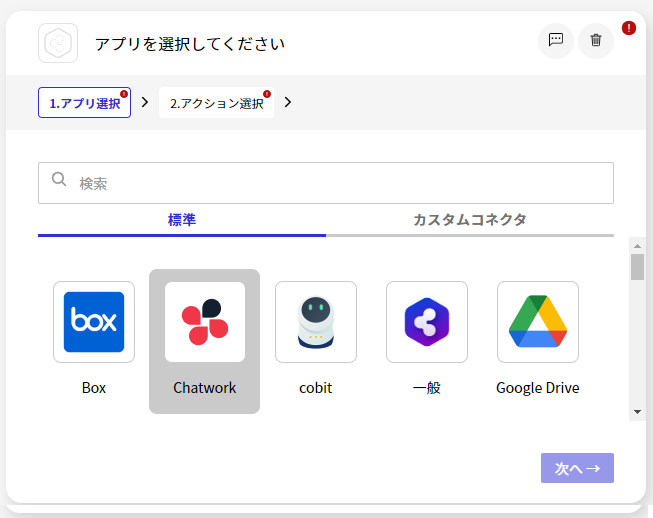Viewport: 653px width, 518px height.
Task: Switch to the 標準 tab
Action: [182, 221]
